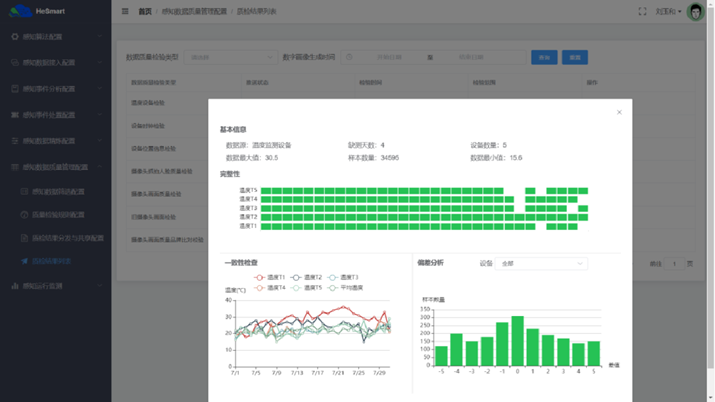Click the user avatar picture
Image resolution: width=715 pixels, height=402 pixels.
[x=695, y=12]
